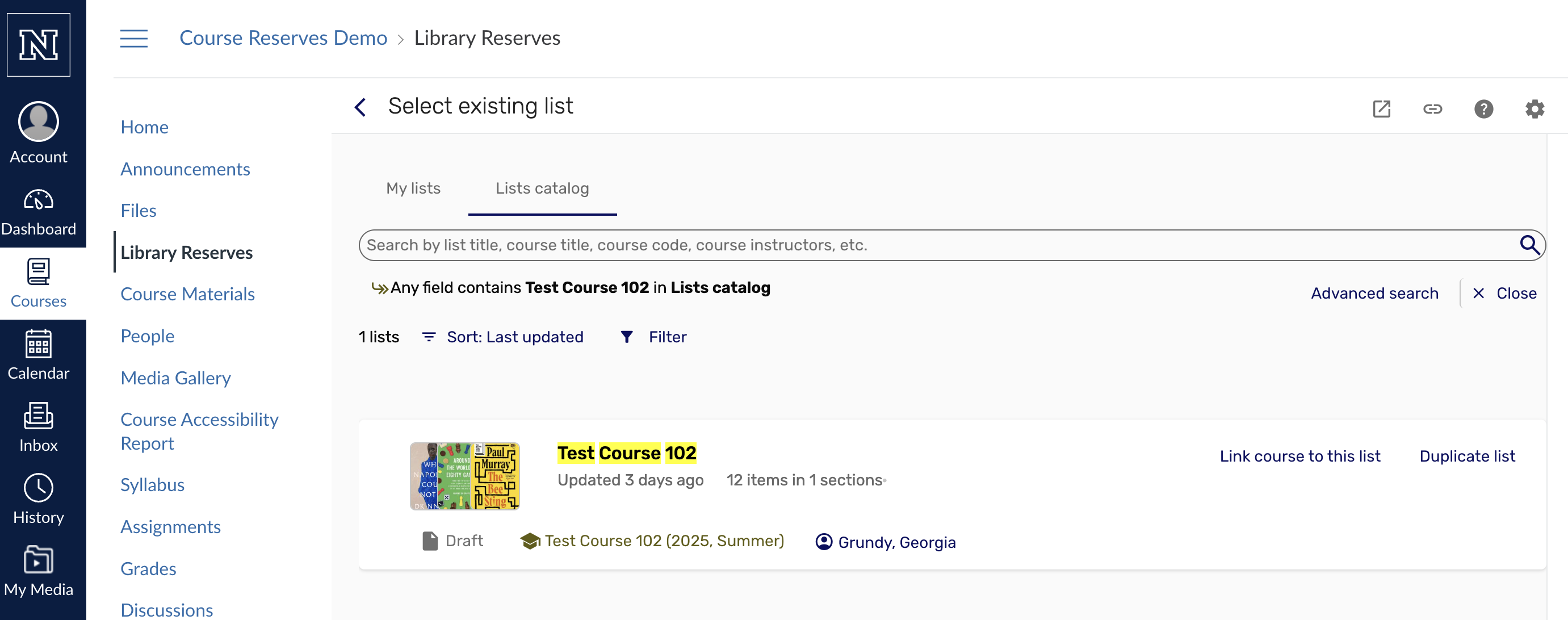Click 'Updated 3 days ago' text
Screen dimensions: 1568x620
[631, 480]
